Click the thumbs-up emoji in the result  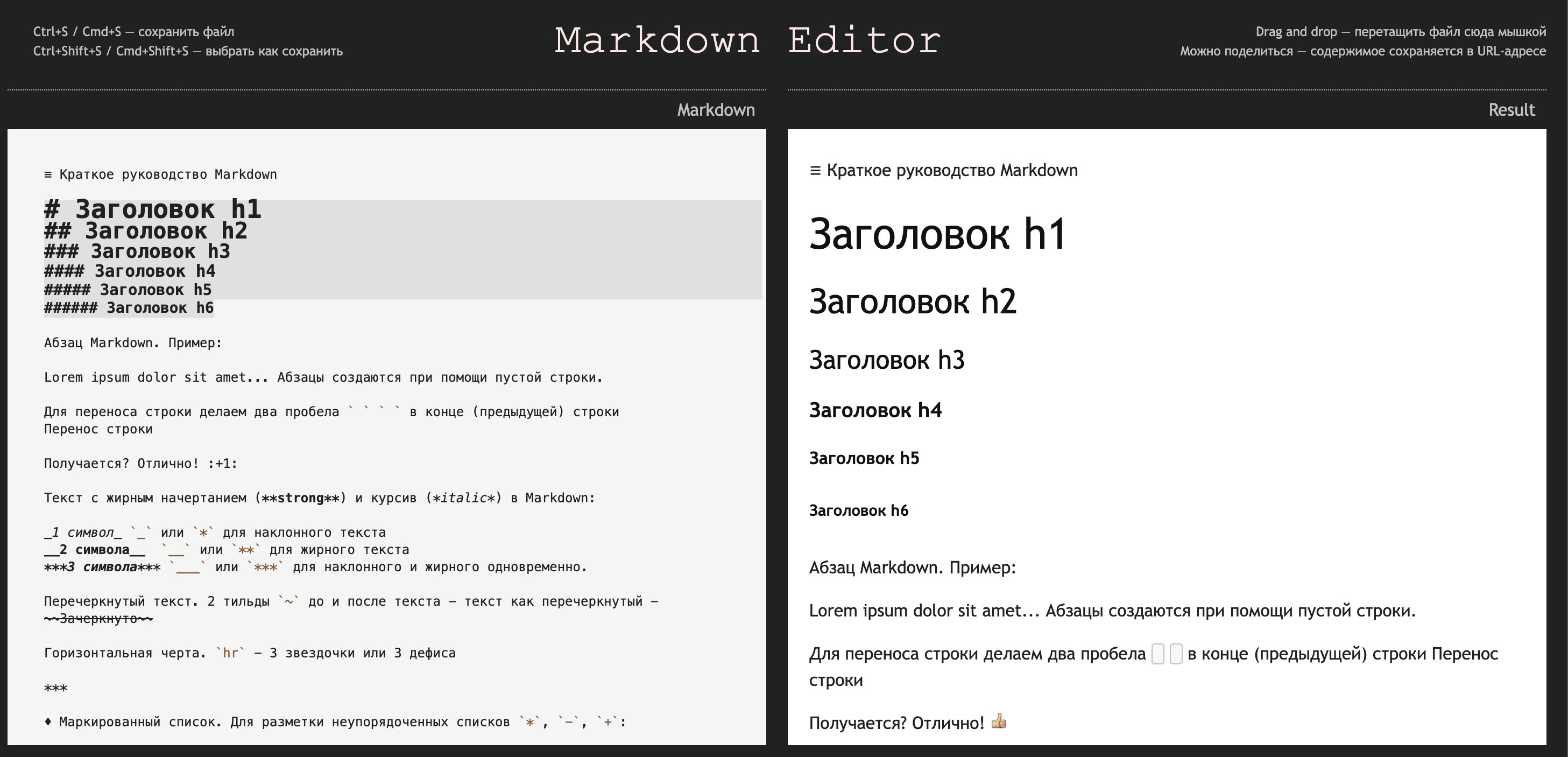click(998, 721)
